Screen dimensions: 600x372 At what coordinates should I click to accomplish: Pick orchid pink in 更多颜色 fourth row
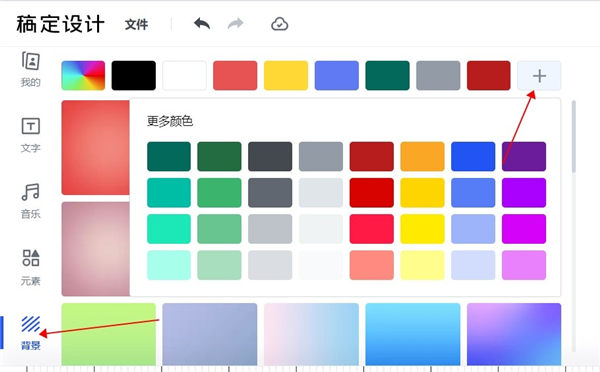click(524, 265)
